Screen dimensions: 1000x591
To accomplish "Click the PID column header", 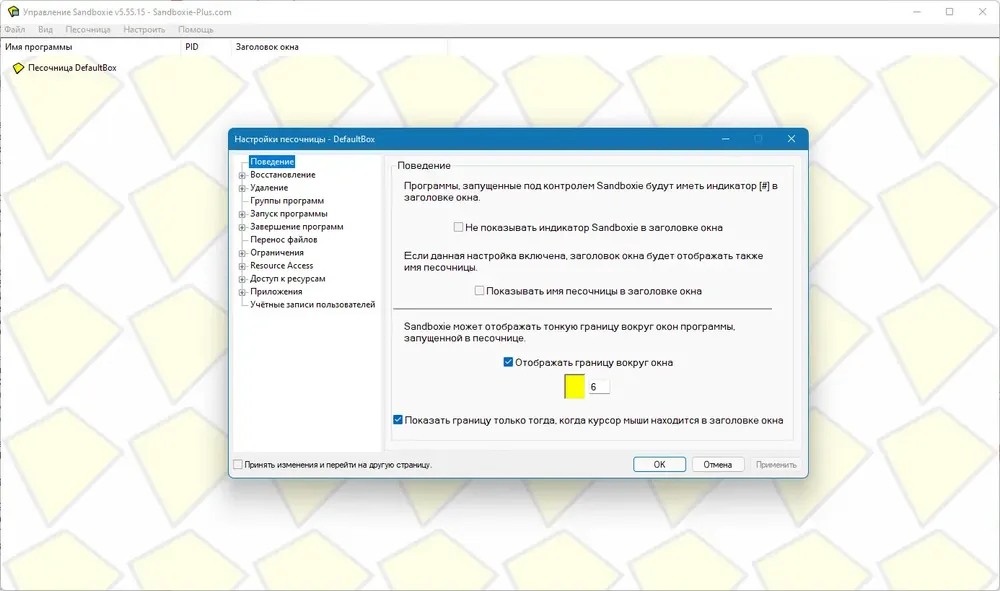I will (x=205, y=47).
